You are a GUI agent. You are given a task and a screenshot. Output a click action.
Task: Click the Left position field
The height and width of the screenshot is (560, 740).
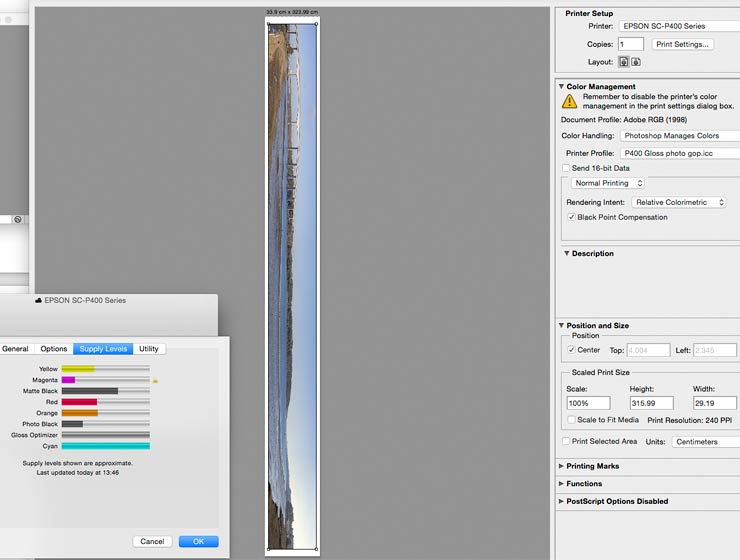[715, 350]
